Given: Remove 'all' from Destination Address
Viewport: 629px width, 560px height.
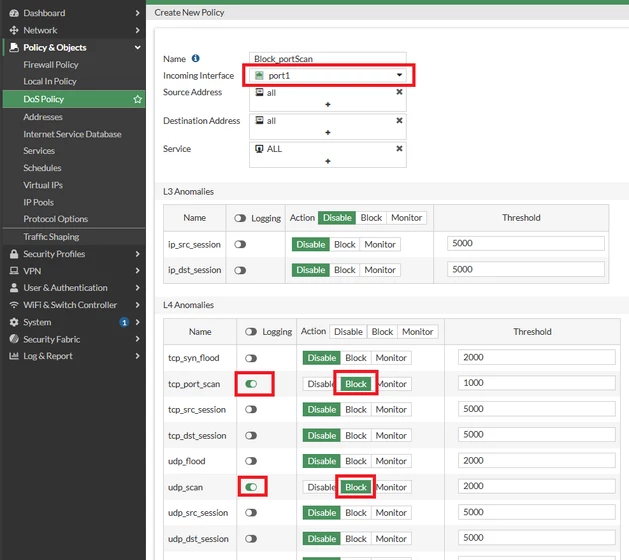Looking at the screenshot, I should [x=399, y=120].
